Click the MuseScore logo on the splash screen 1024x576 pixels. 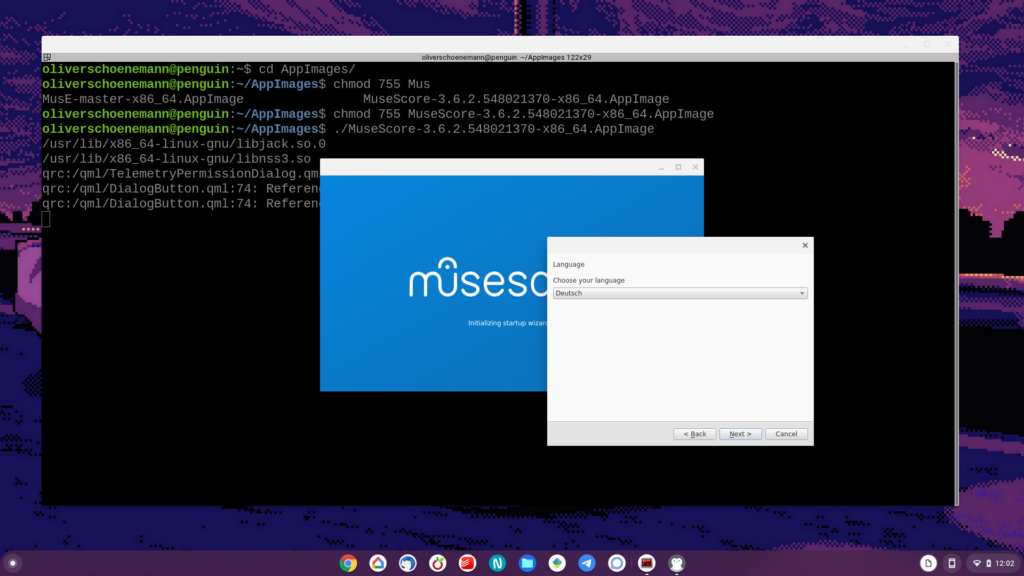coord(478,278)
